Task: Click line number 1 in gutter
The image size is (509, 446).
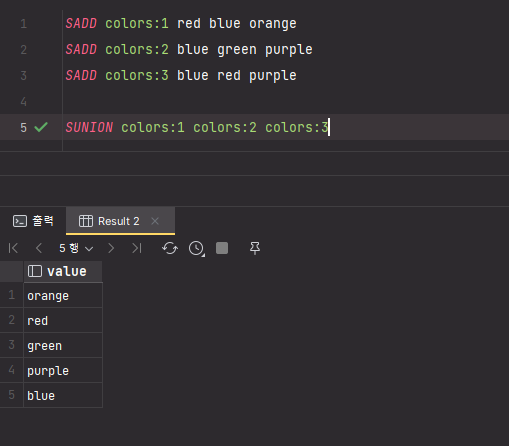Action: click(x=23, y=24)
